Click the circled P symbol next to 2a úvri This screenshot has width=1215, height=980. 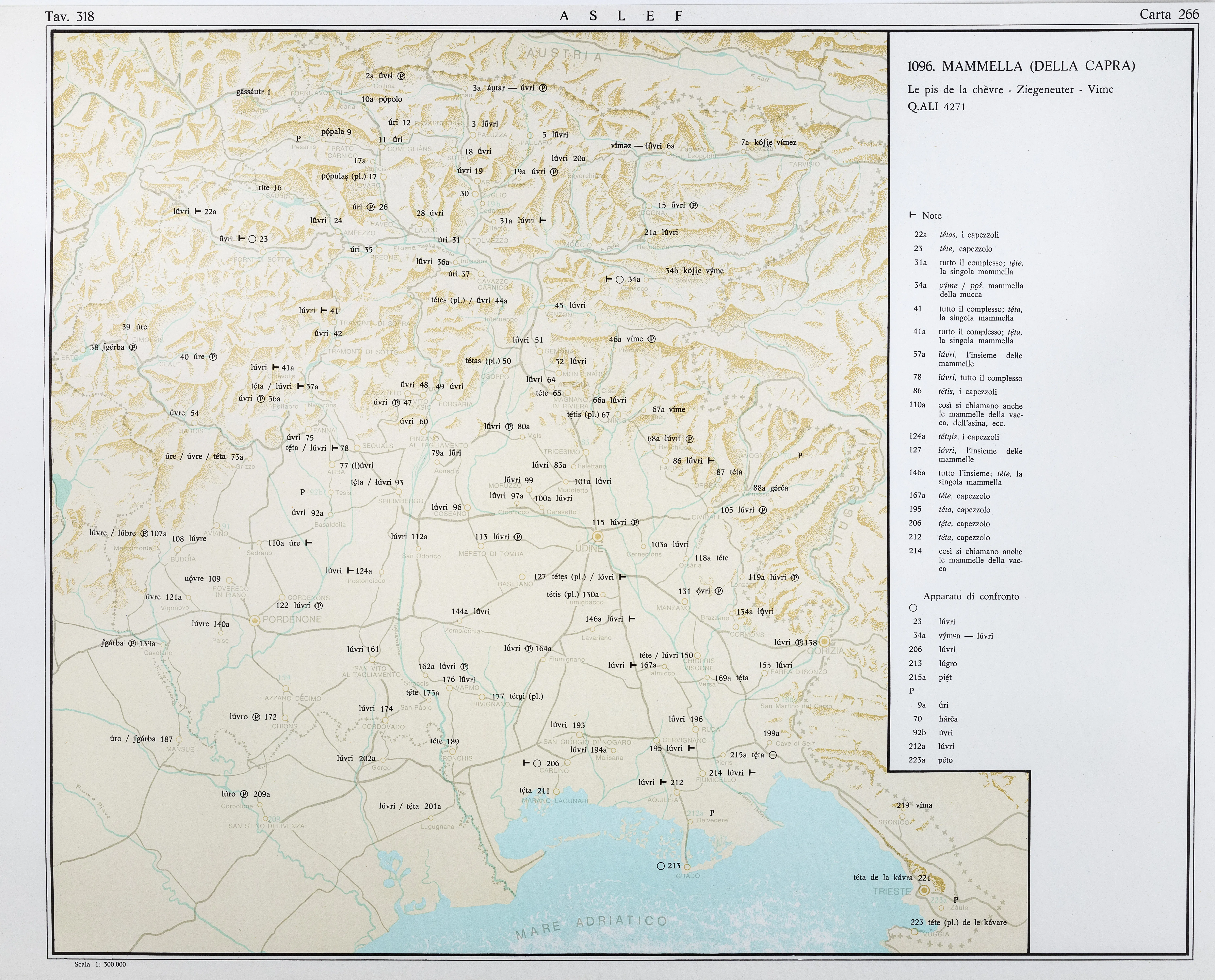coord(401,76)
